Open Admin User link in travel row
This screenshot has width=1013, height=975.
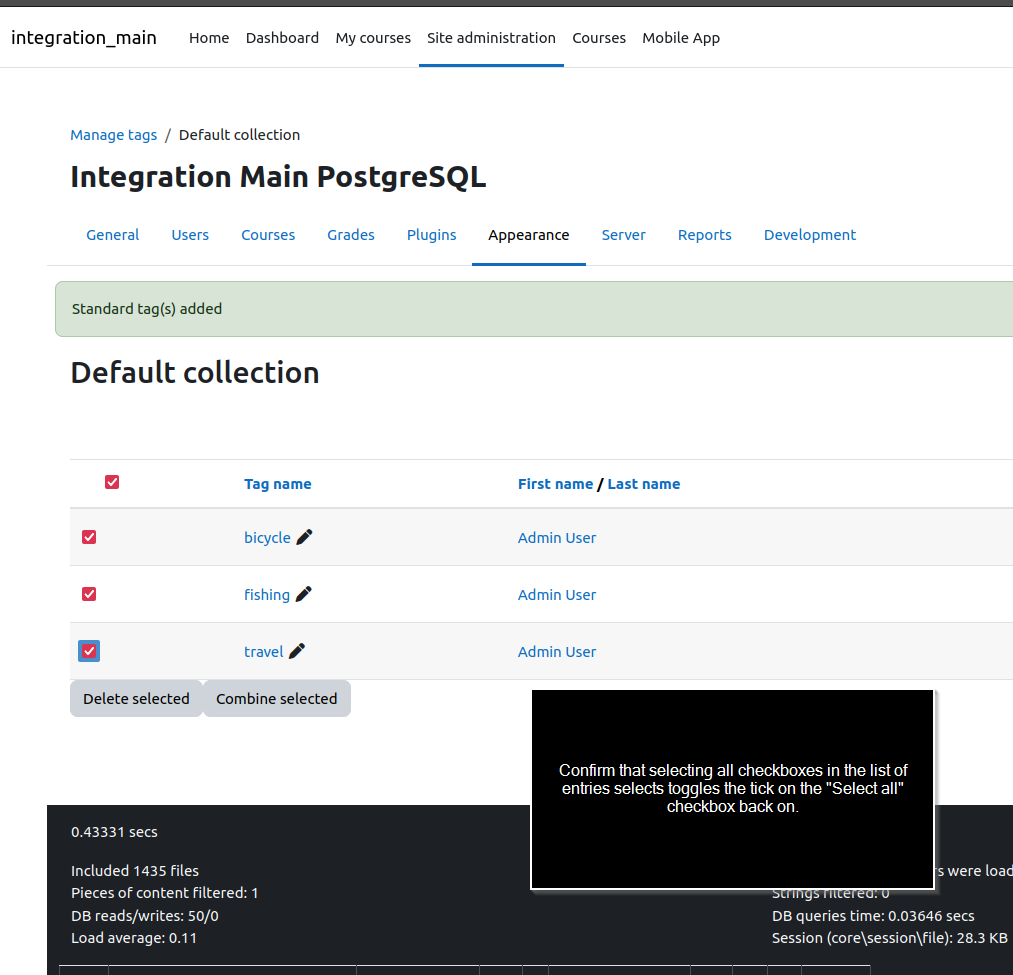(x=557, y=651)
